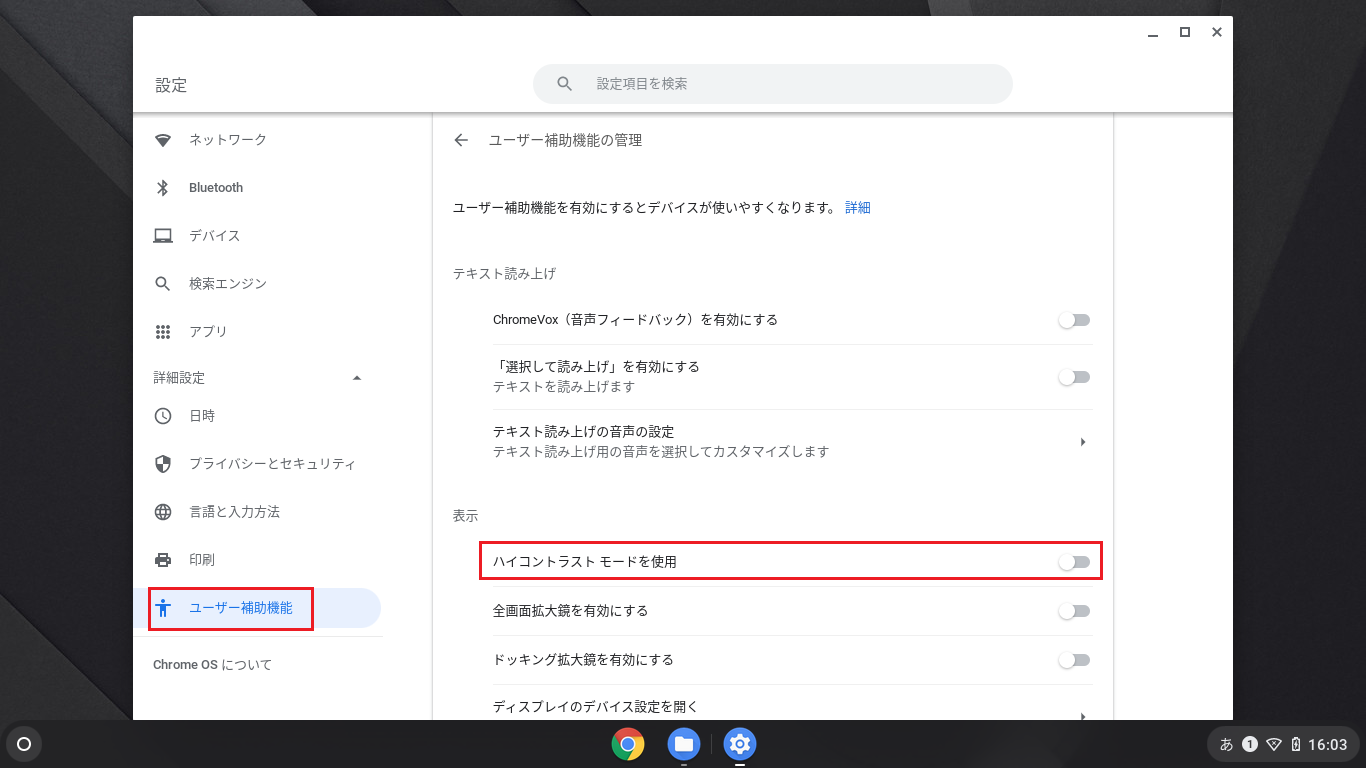Click the あ input method indicator in the tray
Viewport: 1366px width, 768px height.
coord(1227,744)
